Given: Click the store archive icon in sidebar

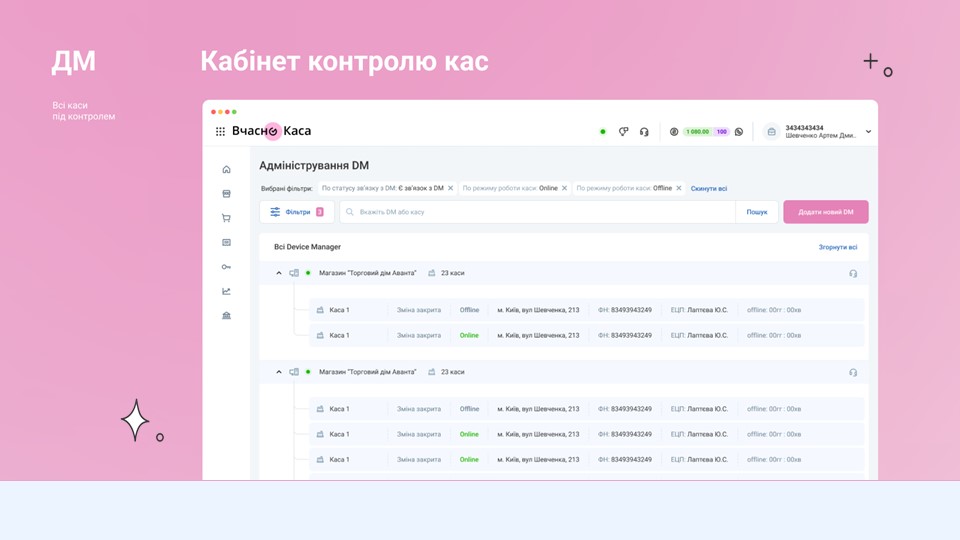Looking at the screenshot, I should click(226, 194).
